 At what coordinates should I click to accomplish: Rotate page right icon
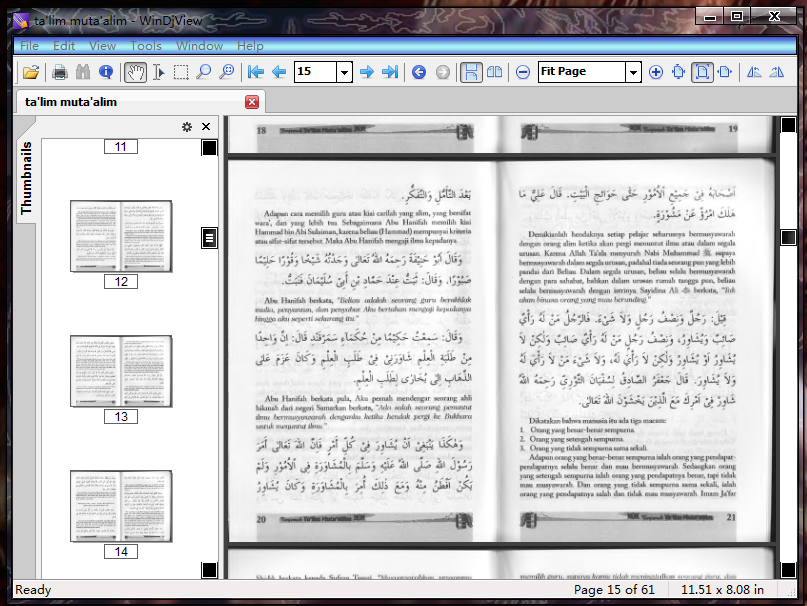(x=777, y=72)
